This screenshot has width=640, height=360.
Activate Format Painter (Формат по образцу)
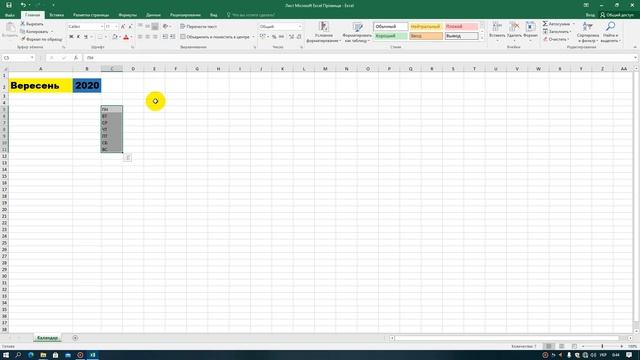[x=41, y=39]
